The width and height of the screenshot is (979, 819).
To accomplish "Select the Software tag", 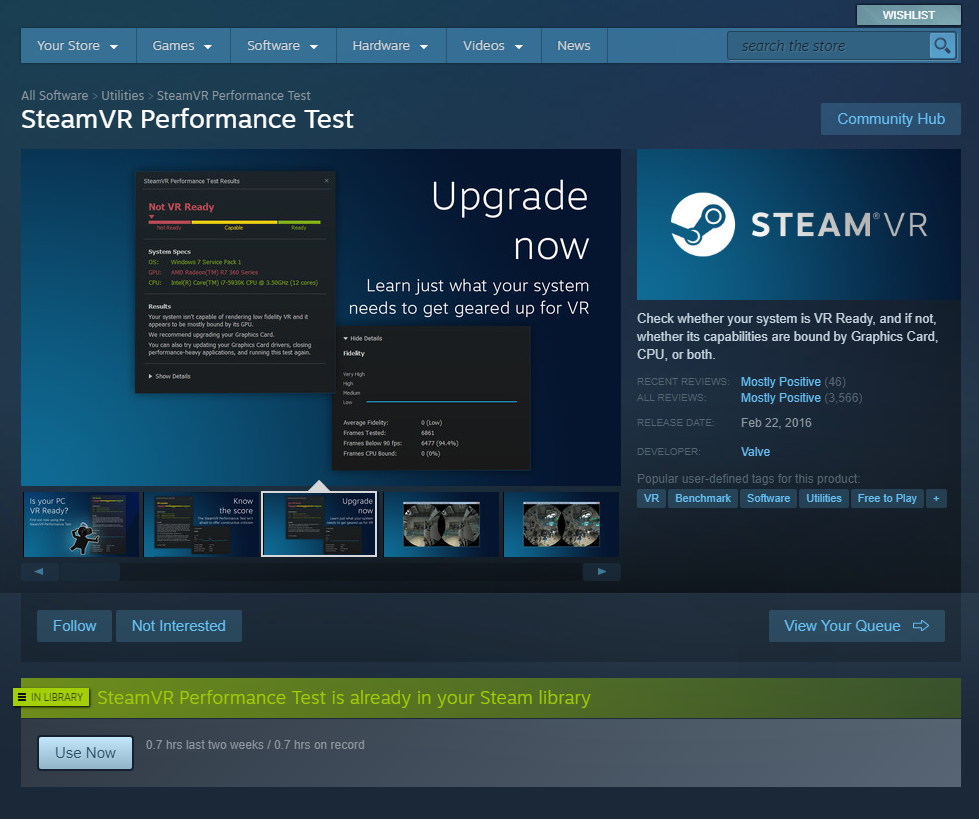I will [768, 498].
